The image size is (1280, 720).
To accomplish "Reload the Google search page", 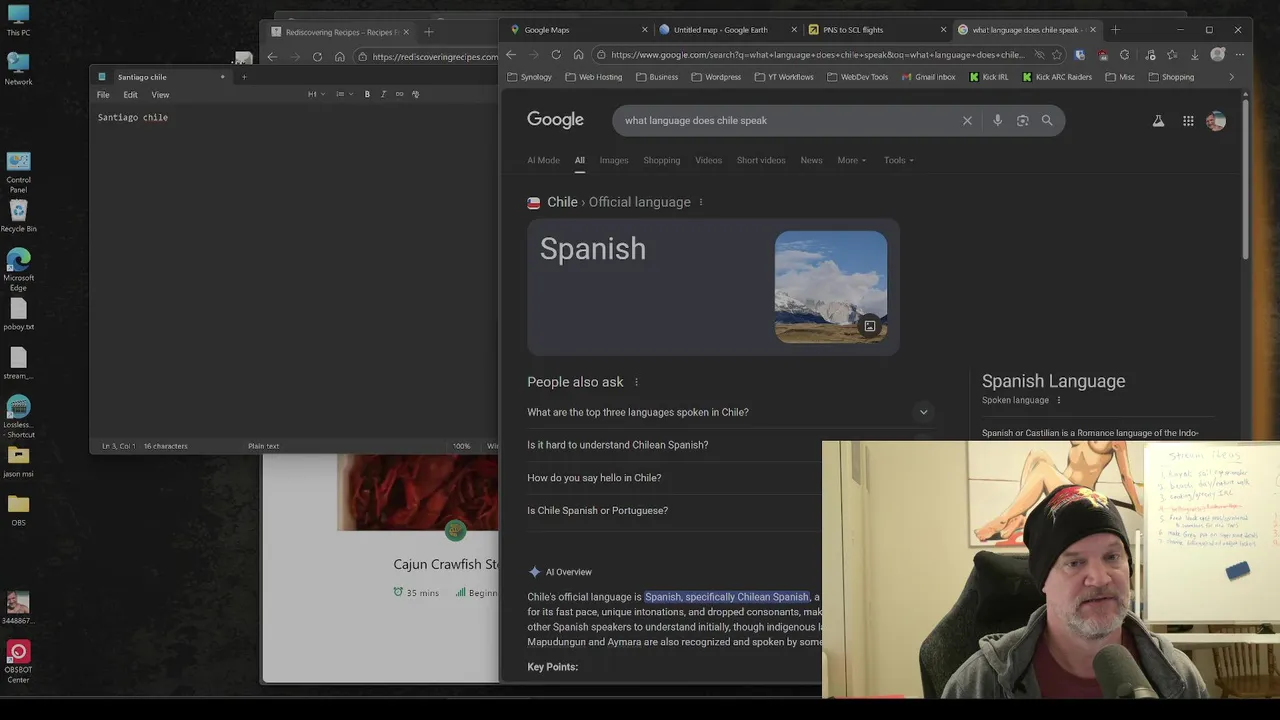I will (x=556, y=55).
